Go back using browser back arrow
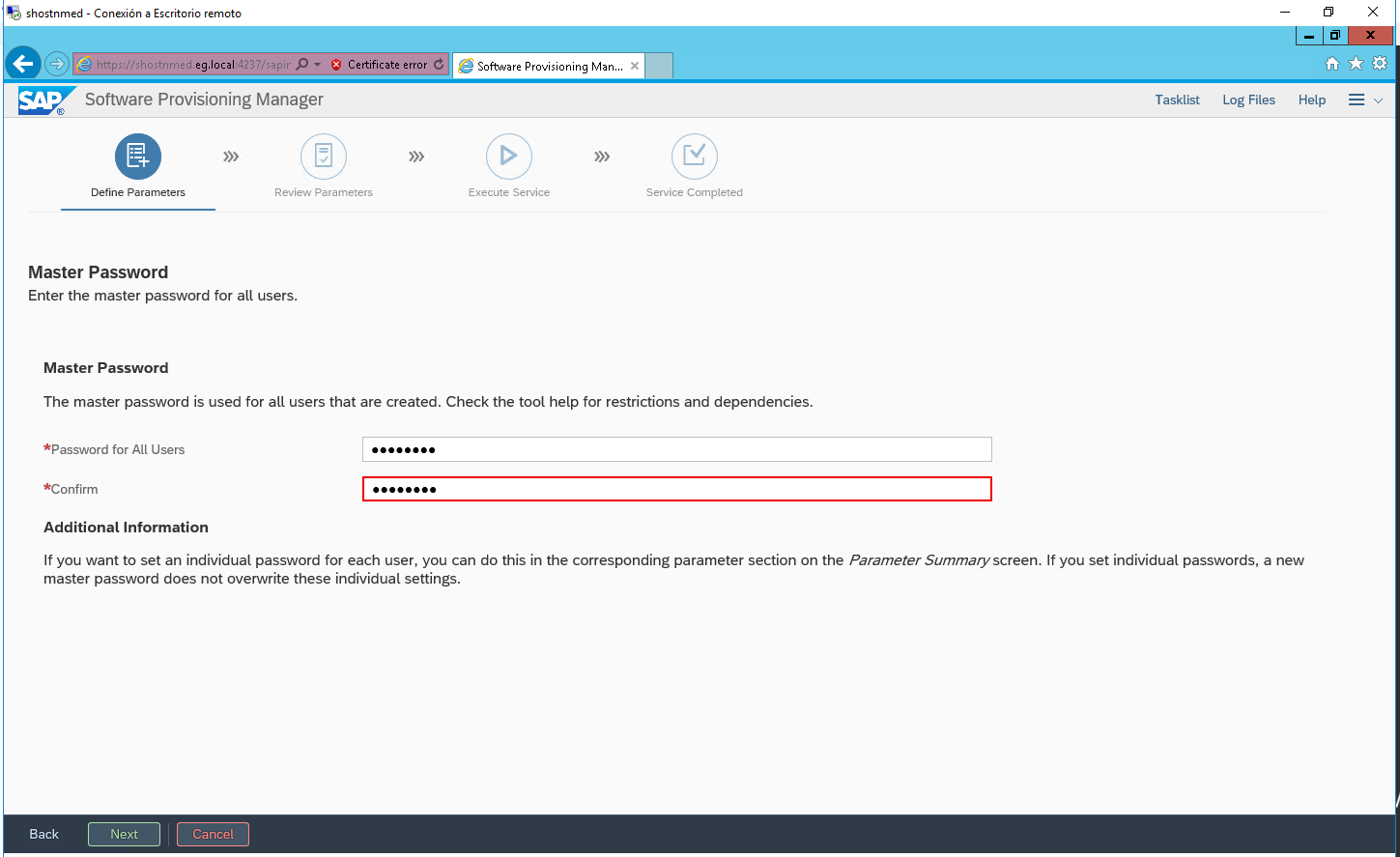This screenshot has height=857, width=1400. point(23,64)
